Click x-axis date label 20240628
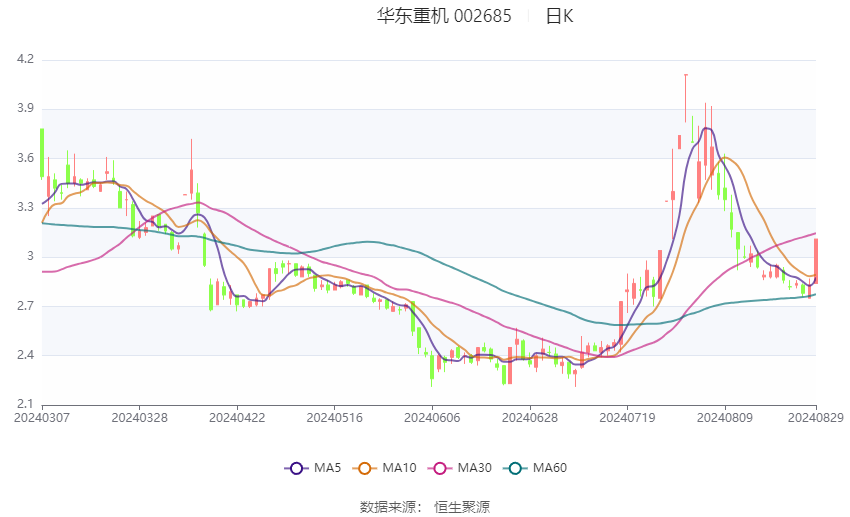850x517 pixels. (x=530, y=418)
